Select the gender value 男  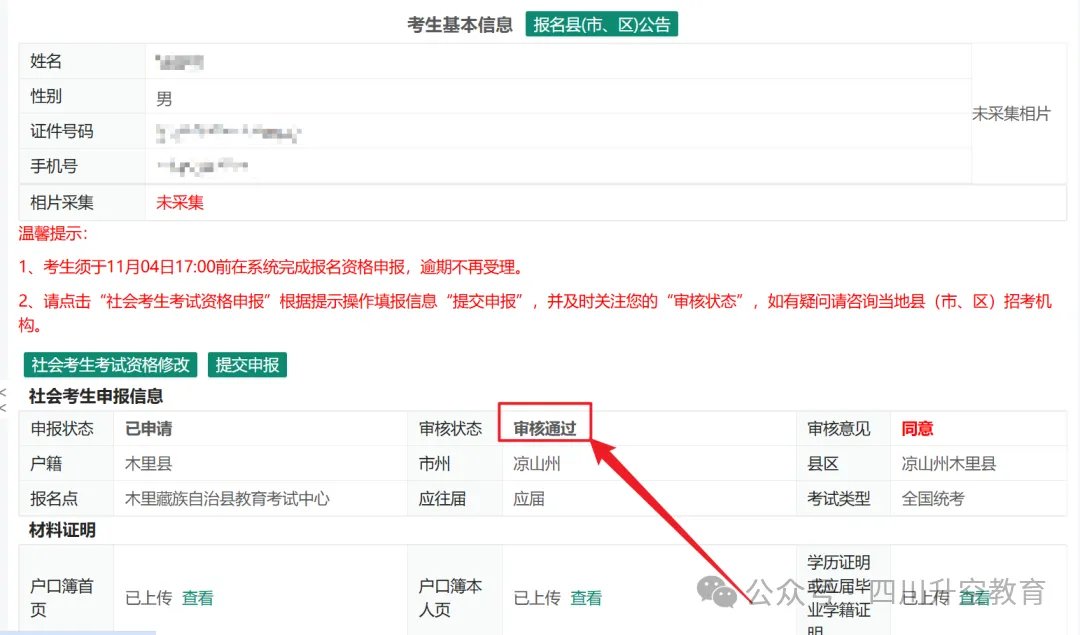pos(164,98)
